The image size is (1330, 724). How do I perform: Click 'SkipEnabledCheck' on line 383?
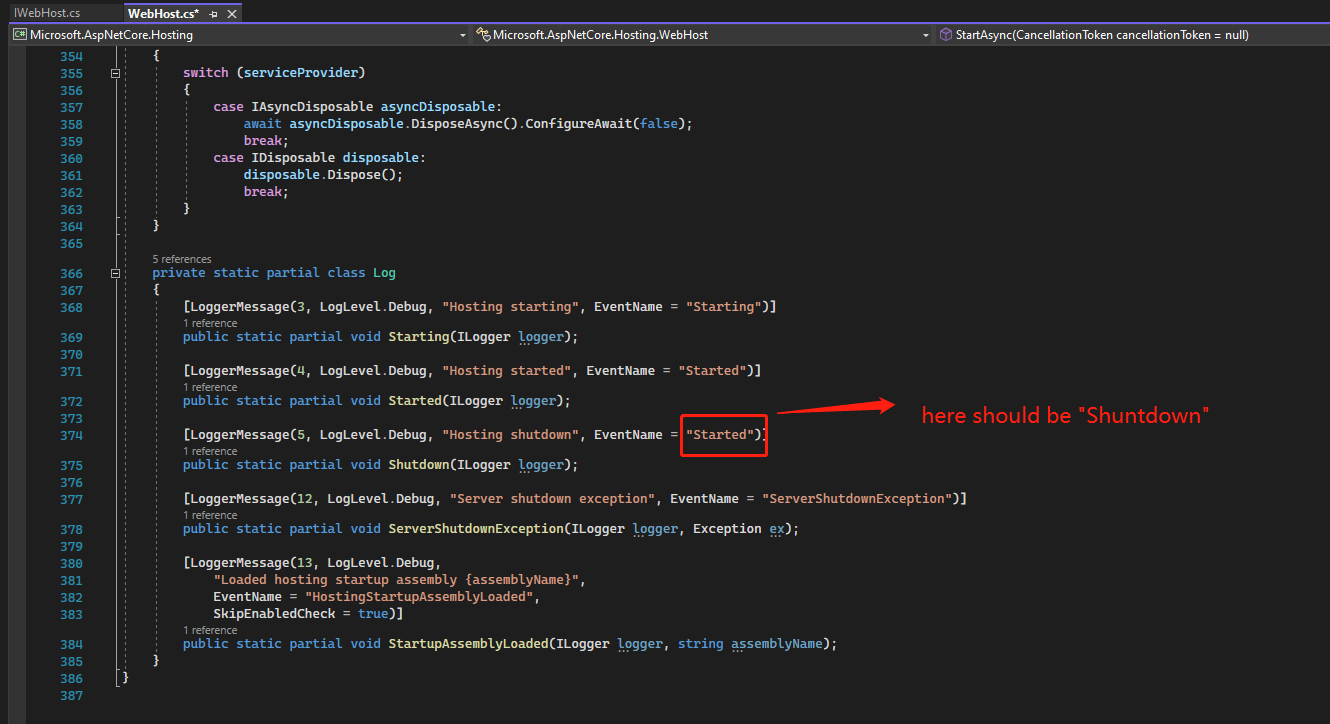click(274, 614)
